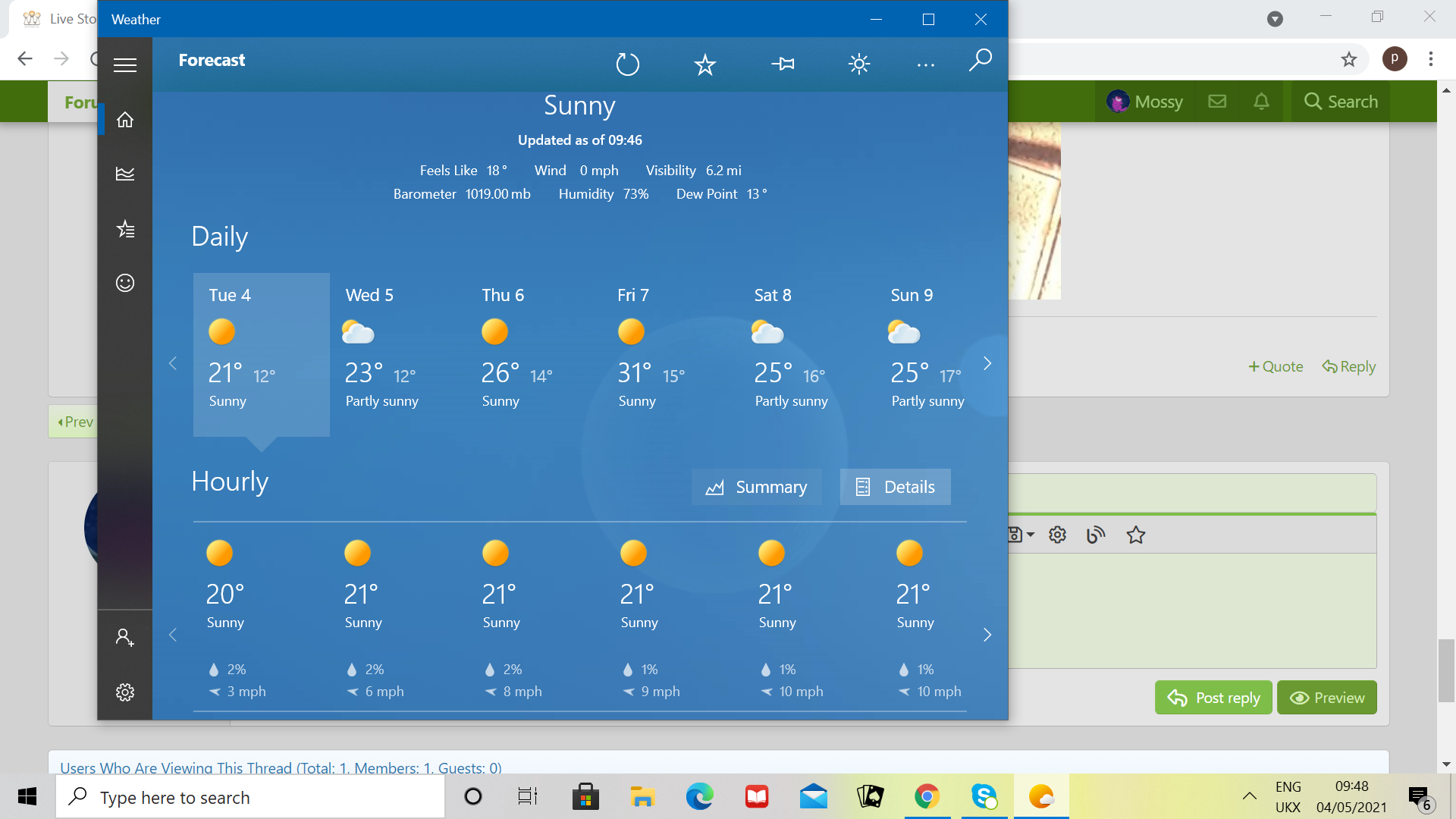Viewport: 1456px width, 819px height.
Task: Click the browser page vertical scrollbar
Action: 1446,671
